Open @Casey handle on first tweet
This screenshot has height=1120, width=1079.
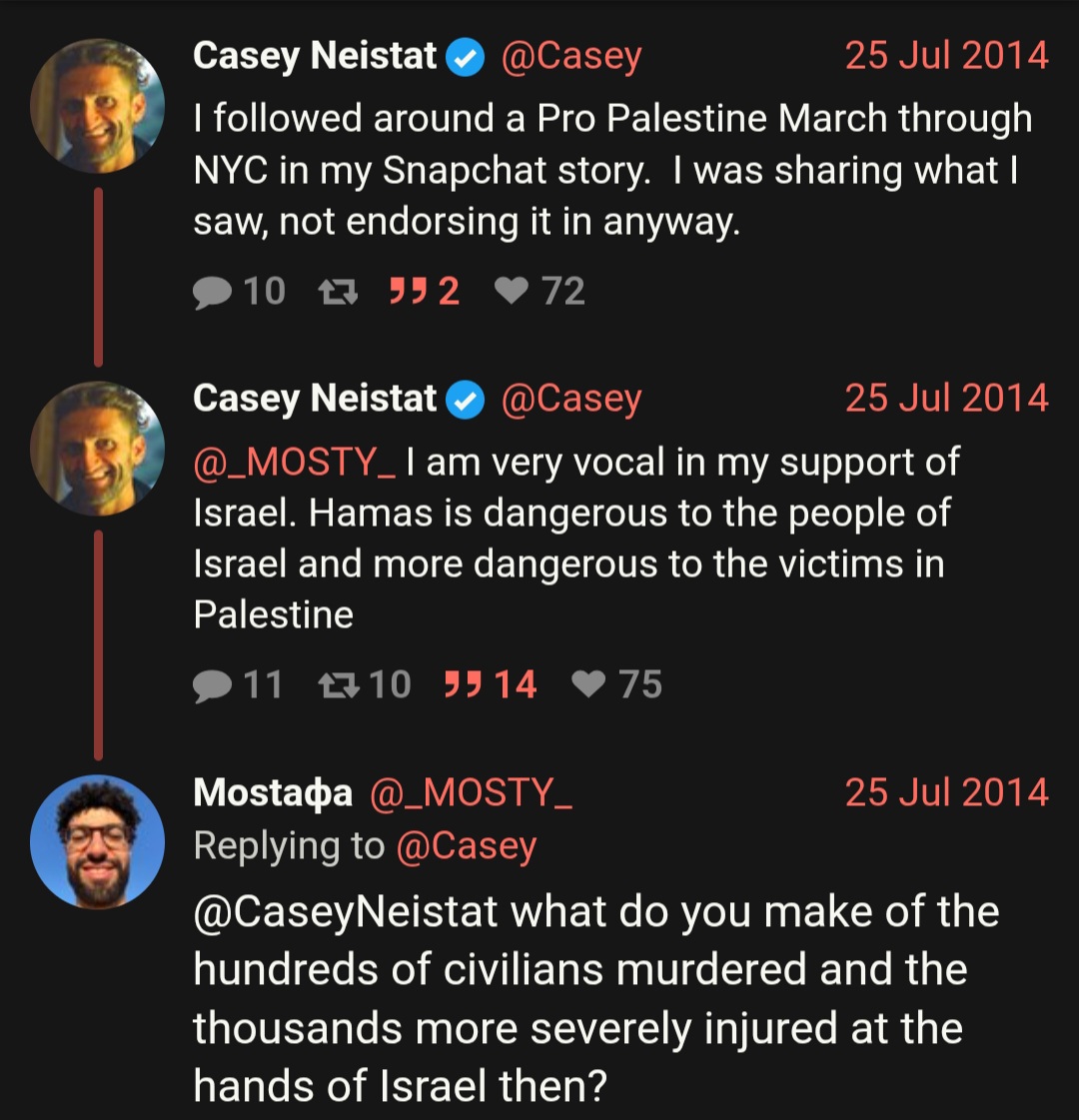pyautogui.click(x=571, y=56)
